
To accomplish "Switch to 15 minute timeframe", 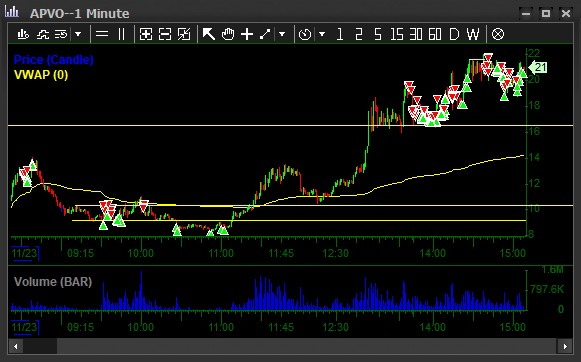I will (397, 34).
